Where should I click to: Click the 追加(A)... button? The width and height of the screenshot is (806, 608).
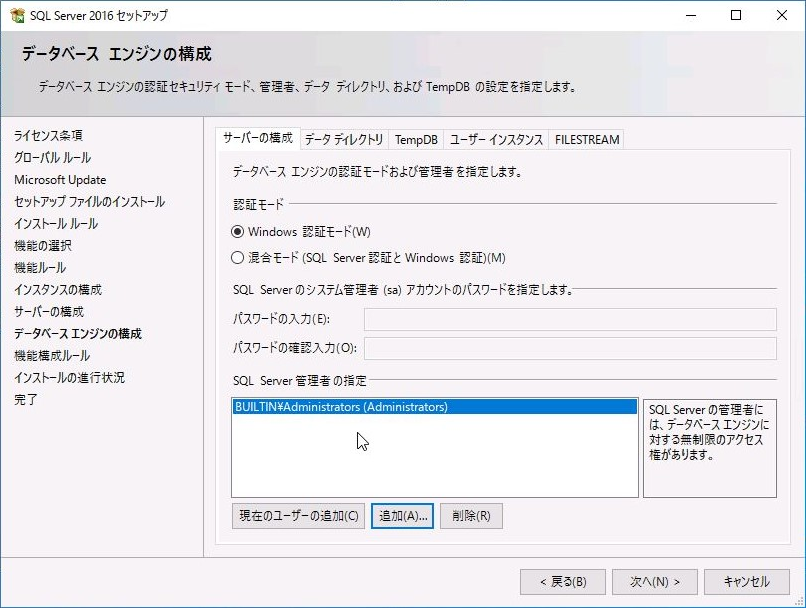click(x=402, y=515)
